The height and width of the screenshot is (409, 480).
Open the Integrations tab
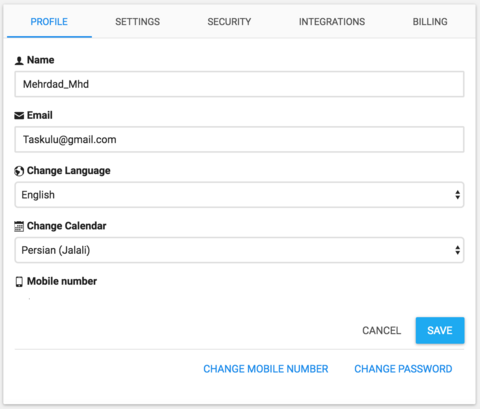click(332, 22)
